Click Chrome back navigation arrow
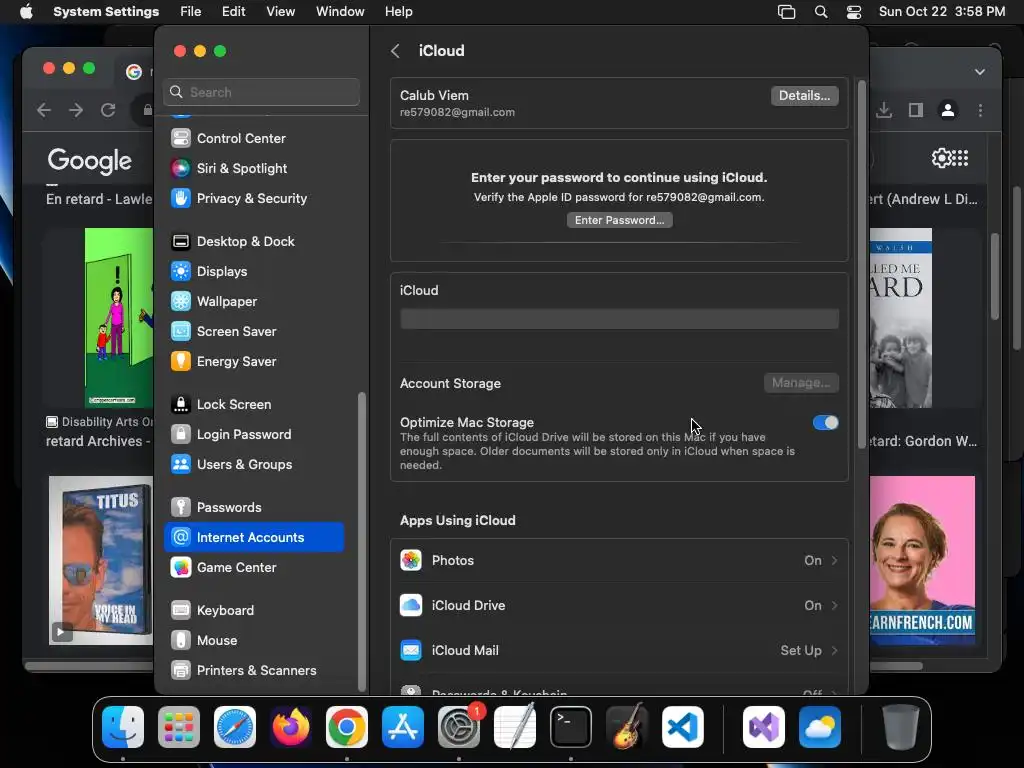This screenshot has width=1024, height=768. (44, 110)
